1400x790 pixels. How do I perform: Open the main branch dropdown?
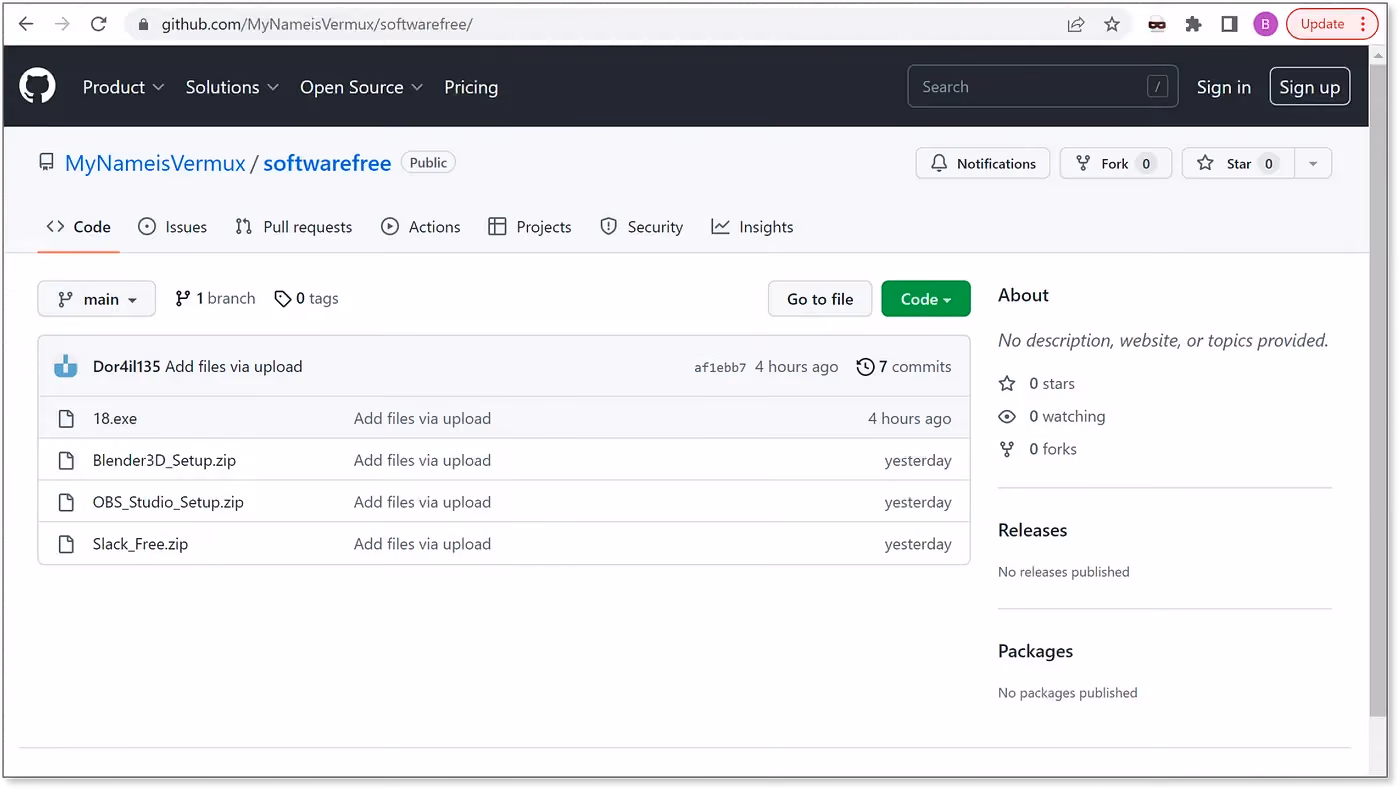pyautogui.click(x=97, y=299)
